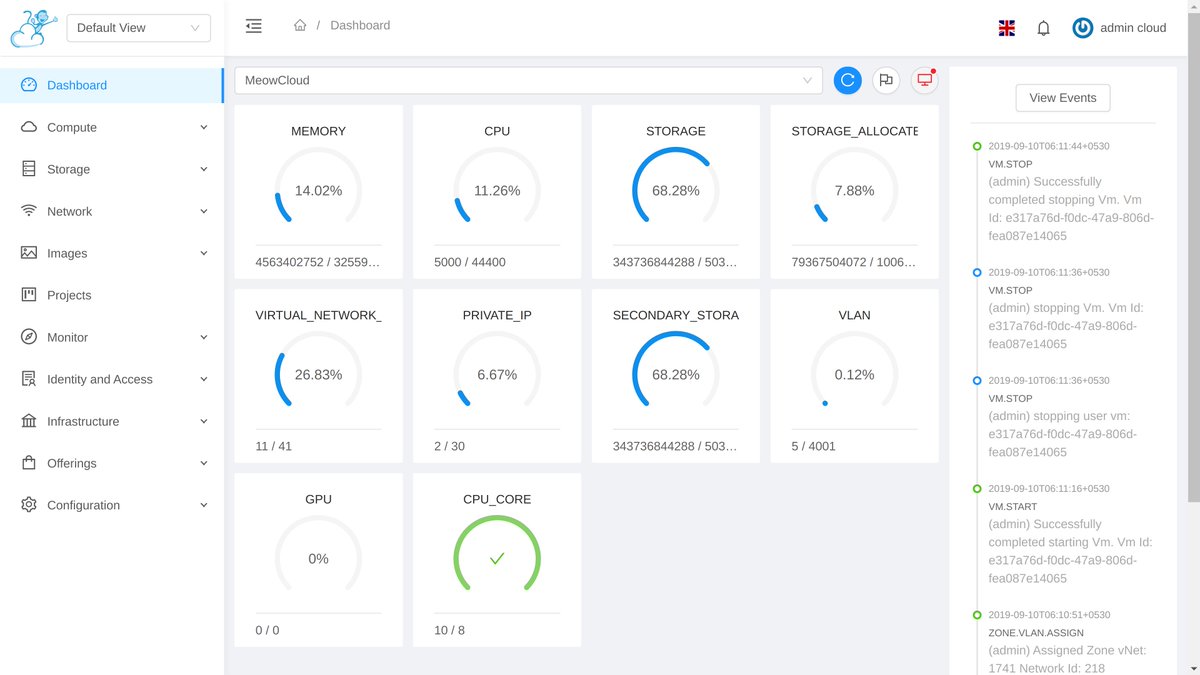1200x675 pixels.
Task: Expand the Infrastructure menu
Action: (x=112, y=421)
